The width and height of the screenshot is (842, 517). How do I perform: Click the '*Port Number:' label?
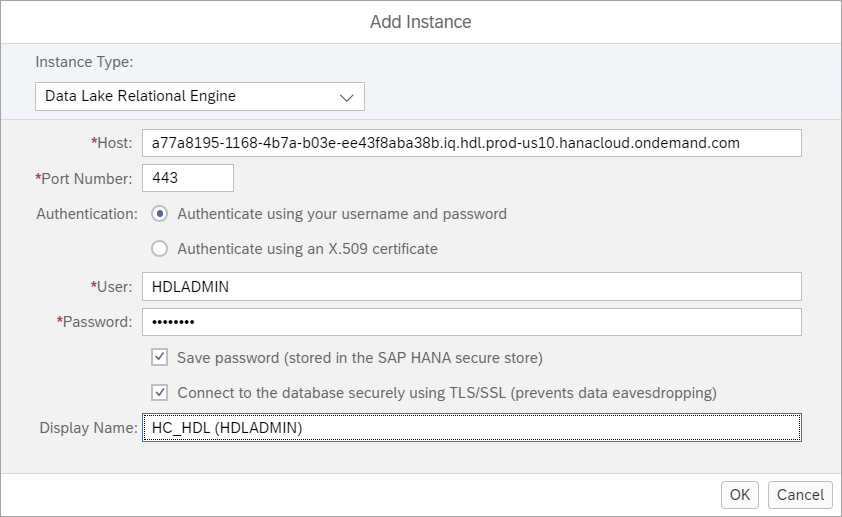coord(84,178)
